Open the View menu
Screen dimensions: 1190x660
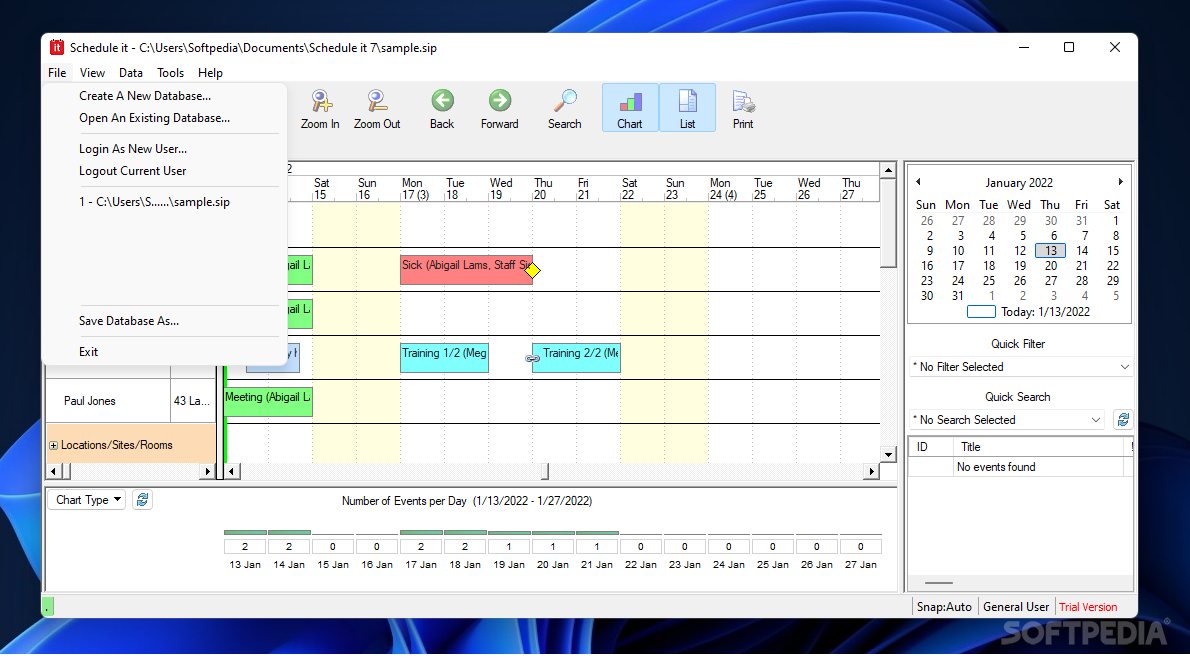(93, 73)
